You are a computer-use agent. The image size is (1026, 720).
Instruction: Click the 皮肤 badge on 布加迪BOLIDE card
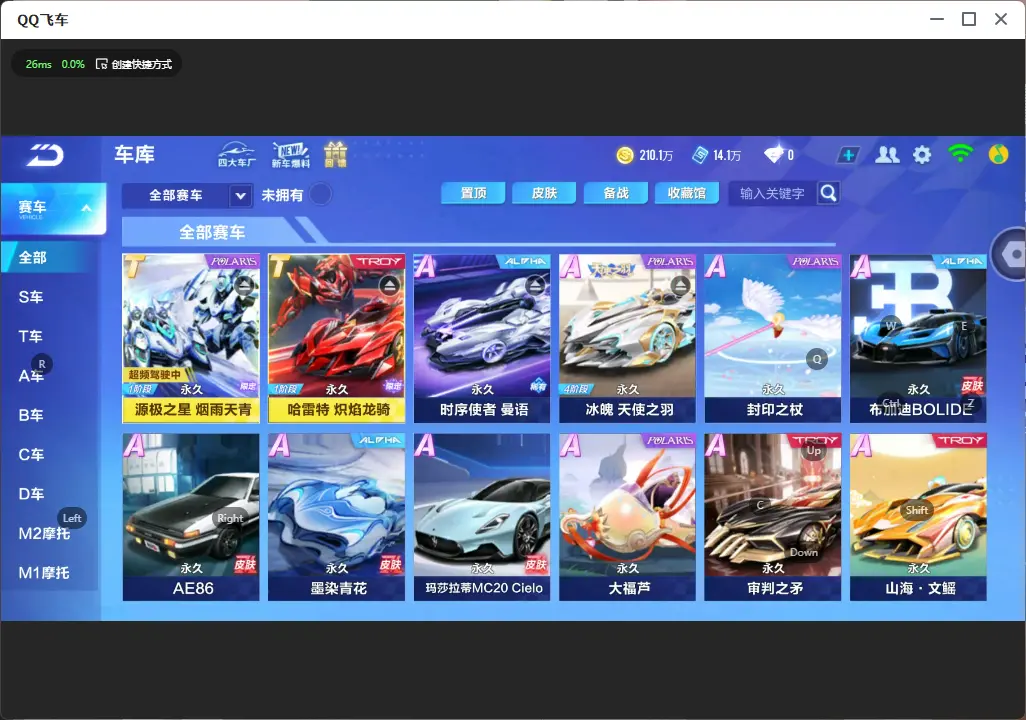pos(972,386)
